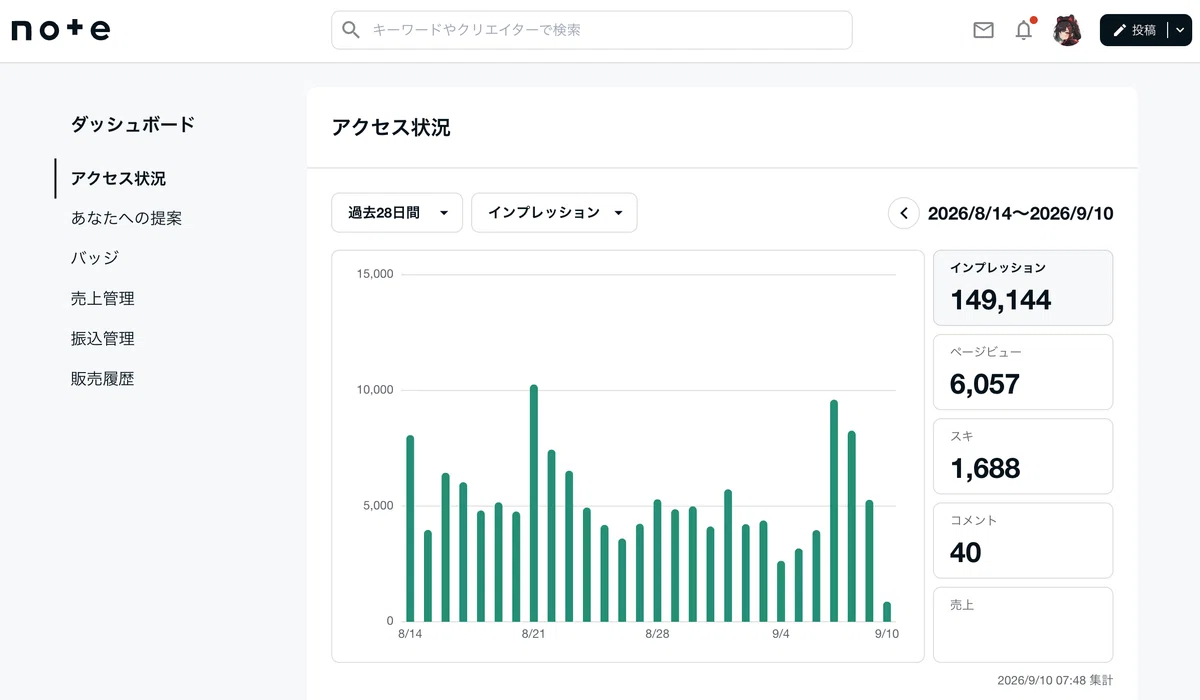Click the ダッシュボード heading

[133, 124]
